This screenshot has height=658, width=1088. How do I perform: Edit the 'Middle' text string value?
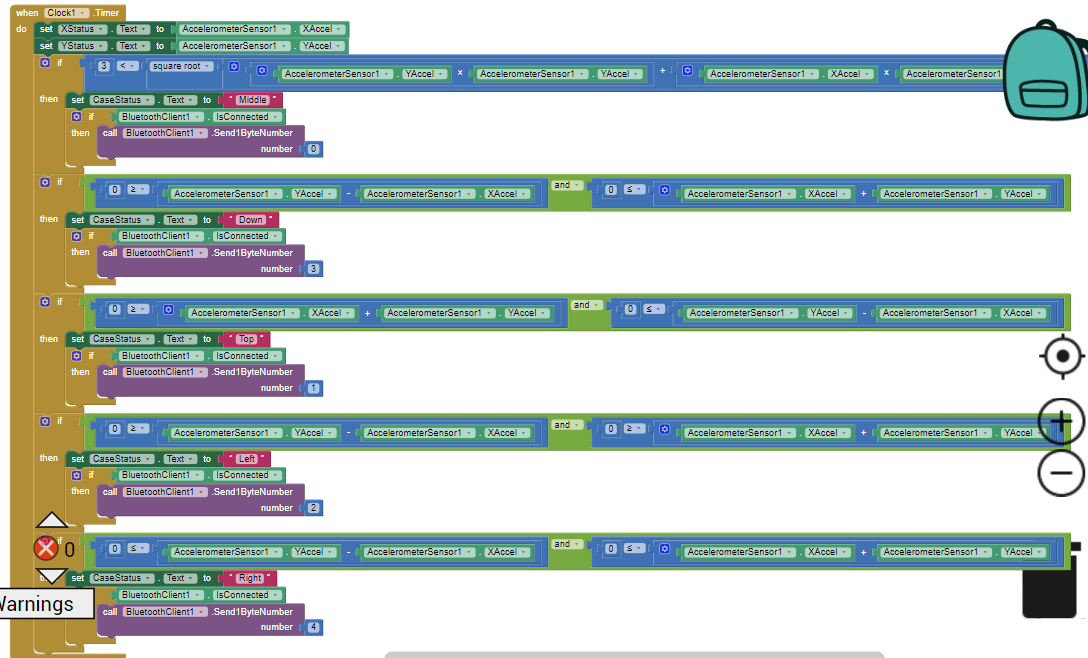252,100
